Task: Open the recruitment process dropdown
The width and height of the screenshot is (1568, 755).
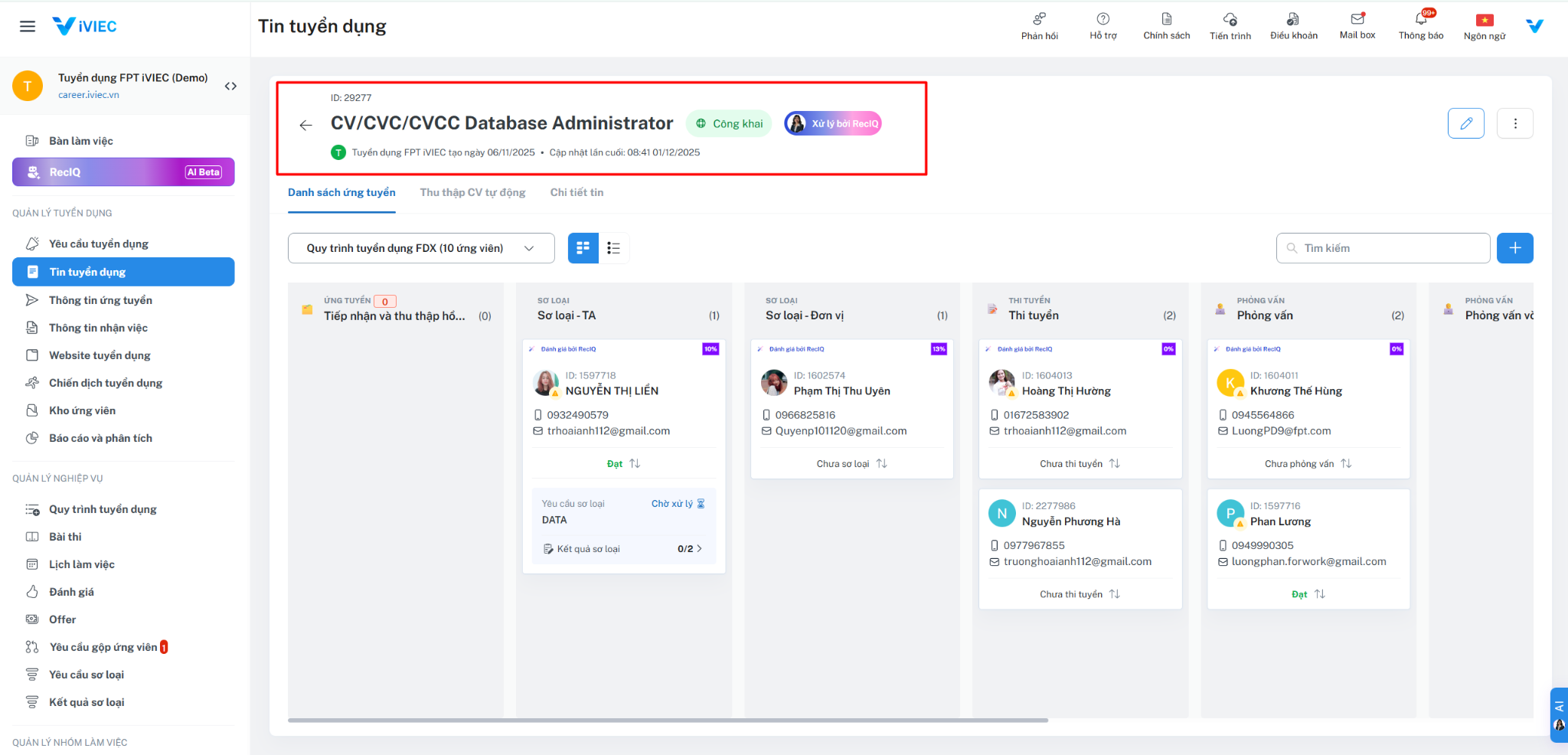Action: [421, 248]
